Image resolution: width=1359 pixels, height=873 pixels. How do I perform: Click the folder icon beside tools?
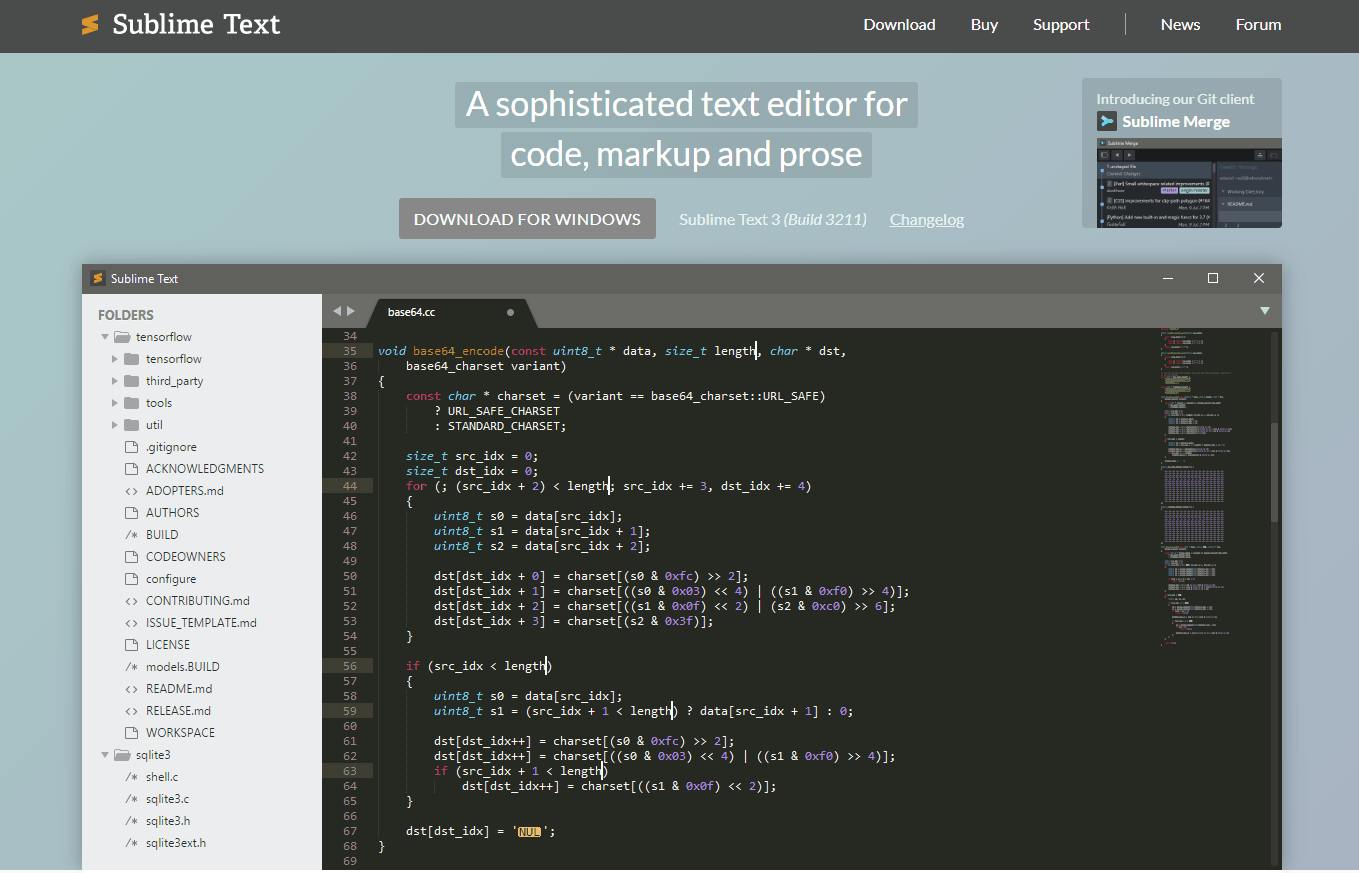(x=131, y=403)
